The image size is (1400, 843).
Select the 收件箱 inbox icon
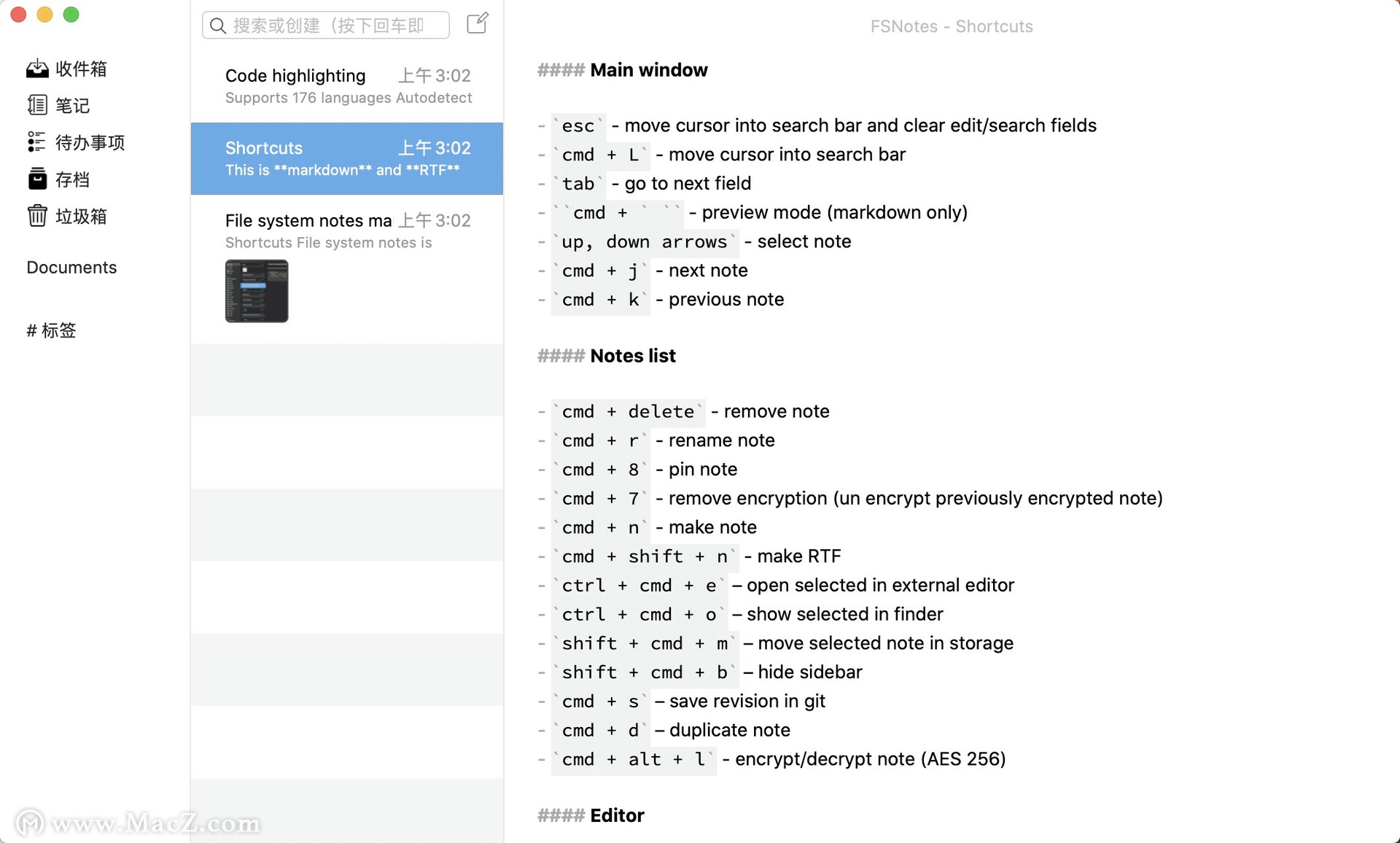coord(36,68)
